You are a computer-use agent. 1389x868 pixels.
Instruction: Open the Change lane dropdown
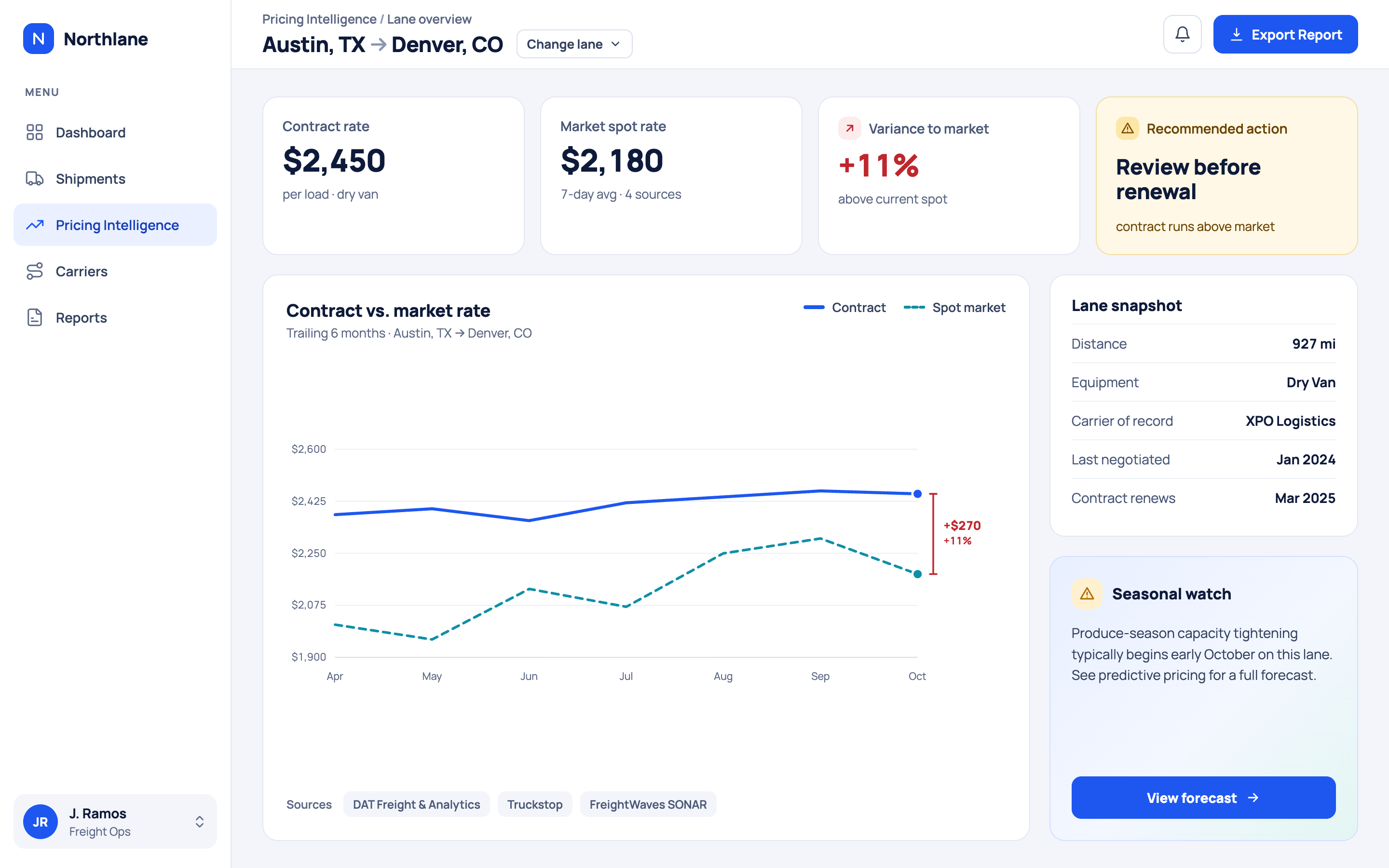click(574, 44)
